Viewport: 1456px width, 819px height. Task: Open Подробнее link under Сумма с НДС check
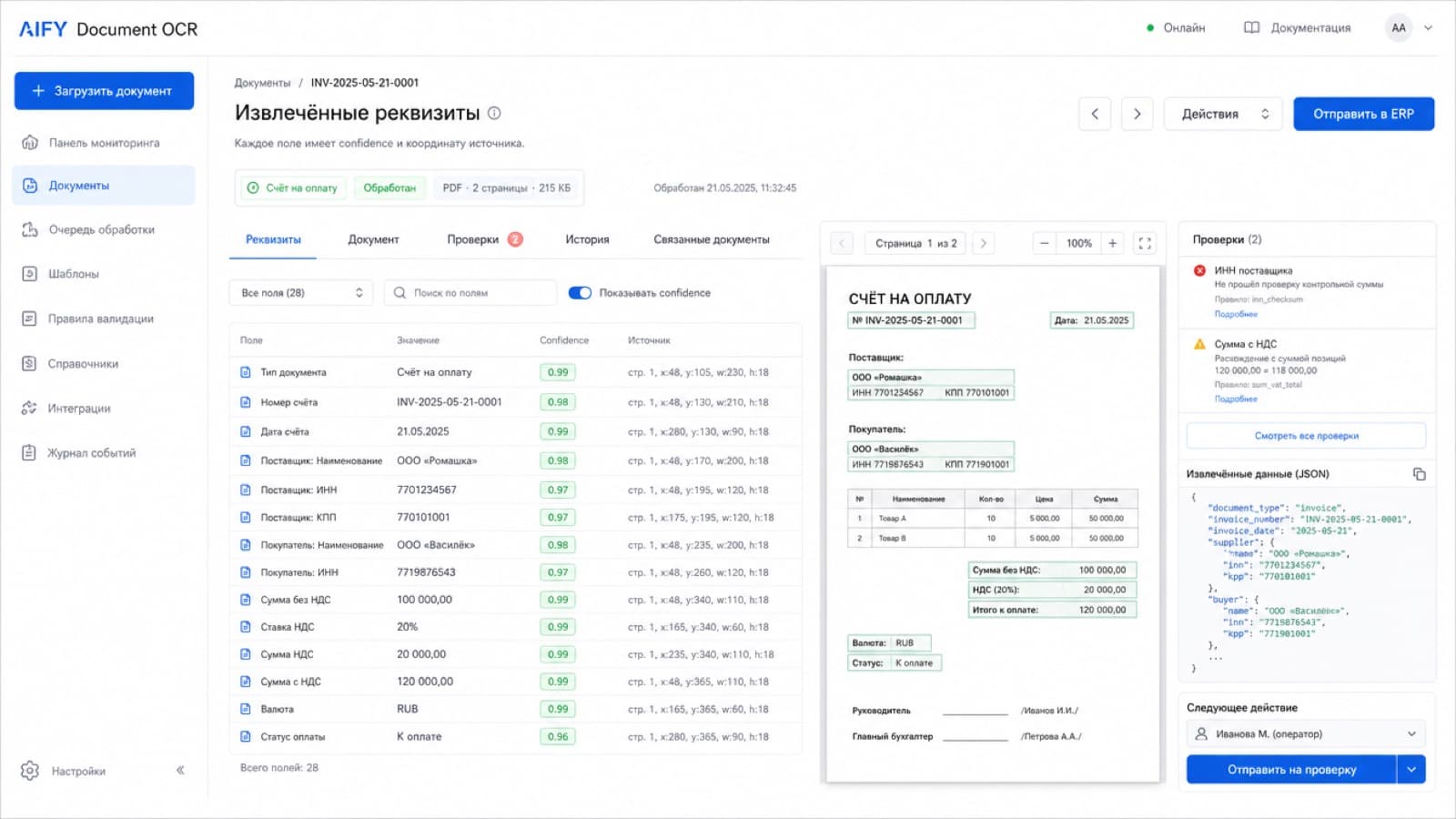coord(1236,399)
